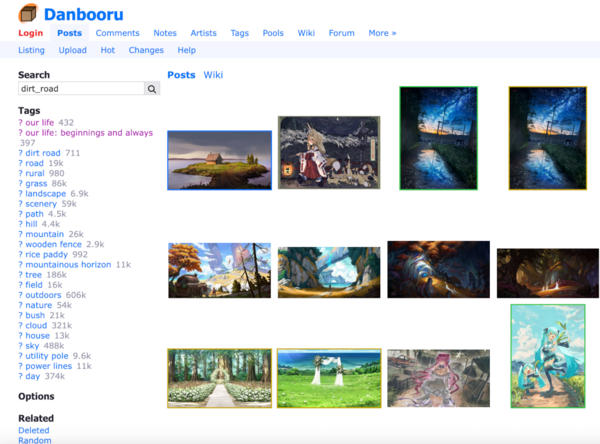600x444 pixels.
Task: Open the autumn tree landscape thumbnail
Action: (219, 270)
